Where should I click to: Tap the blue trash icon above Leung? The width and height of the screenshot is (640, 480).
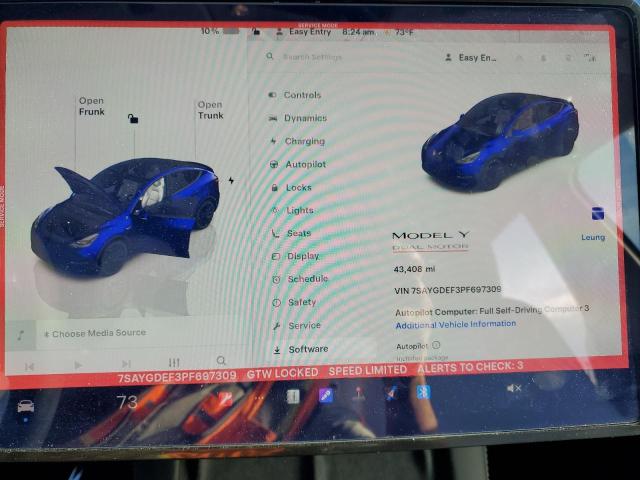[x=598, y=213]
